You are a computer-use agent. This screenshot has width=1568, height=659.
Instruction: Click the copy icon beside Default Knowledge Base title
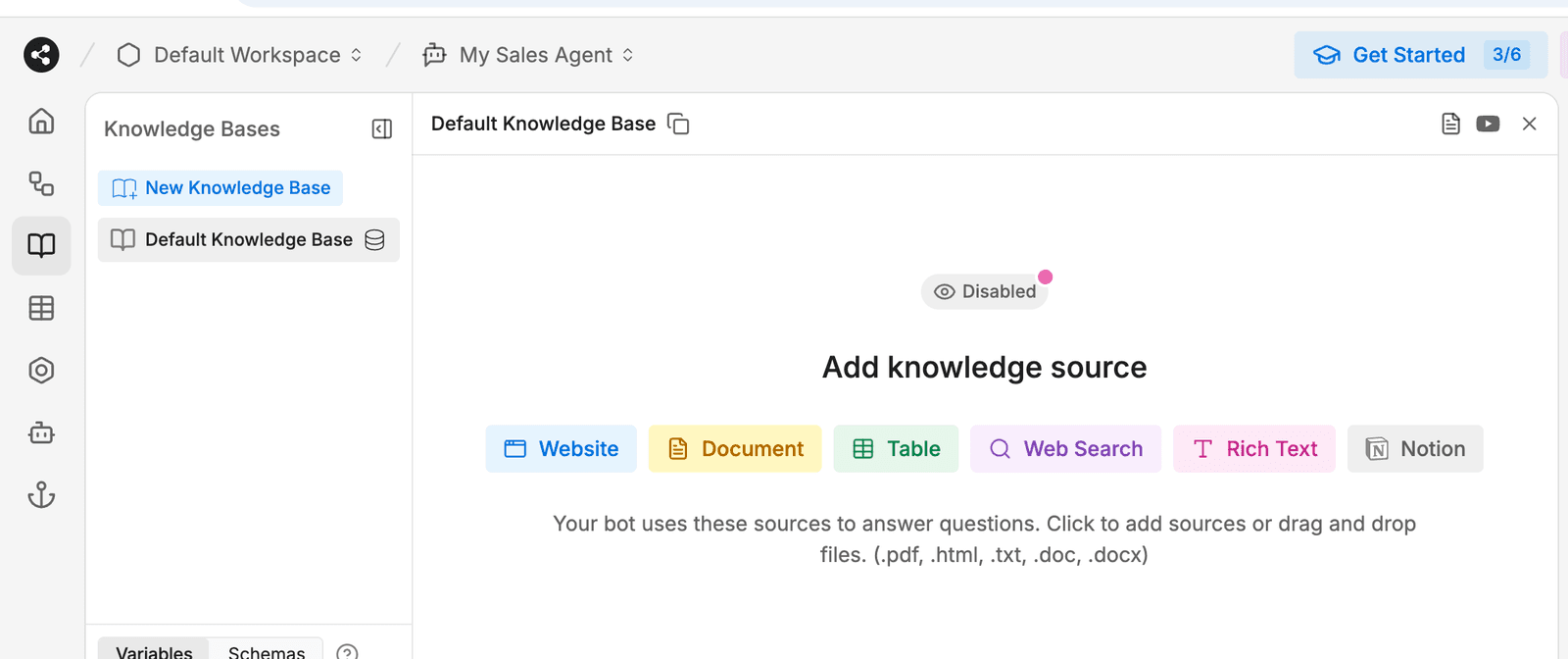678,124
